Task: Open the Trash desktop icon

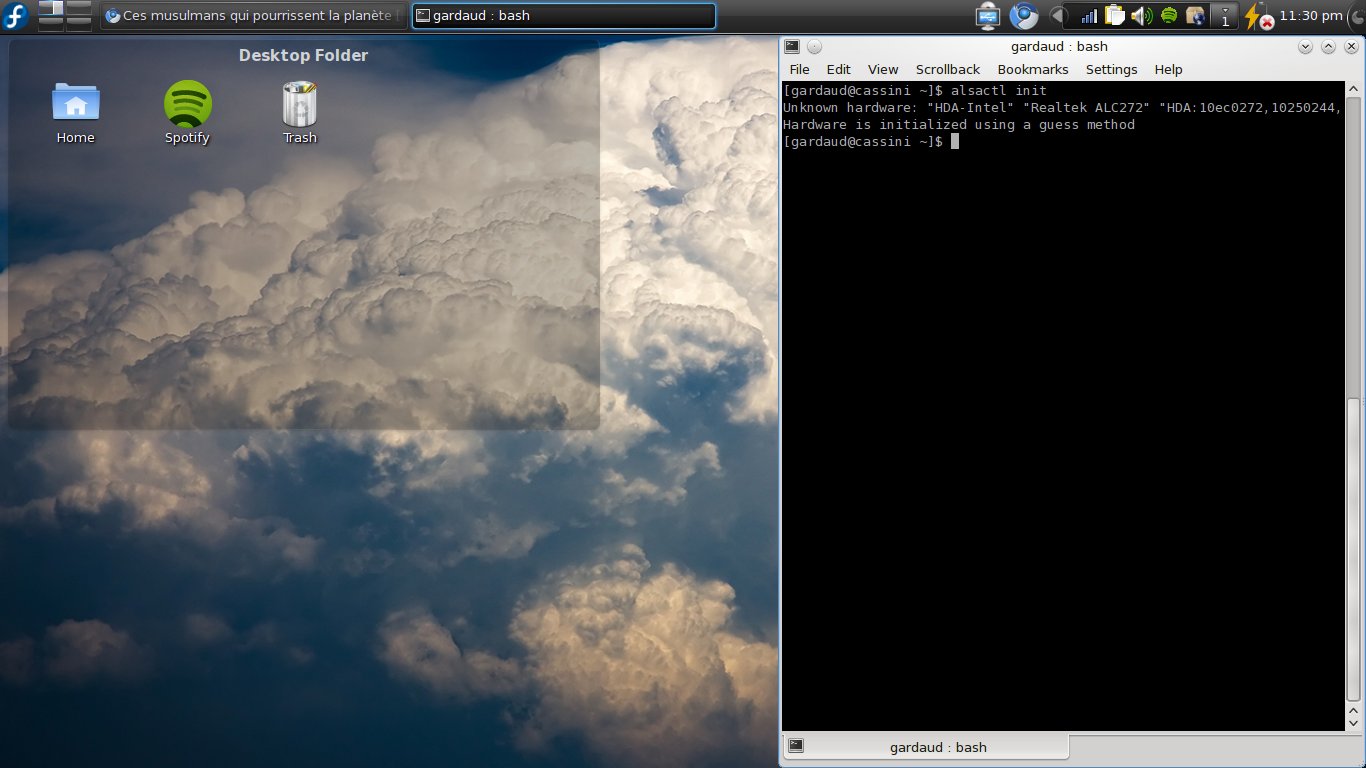Action: [299, 104]
